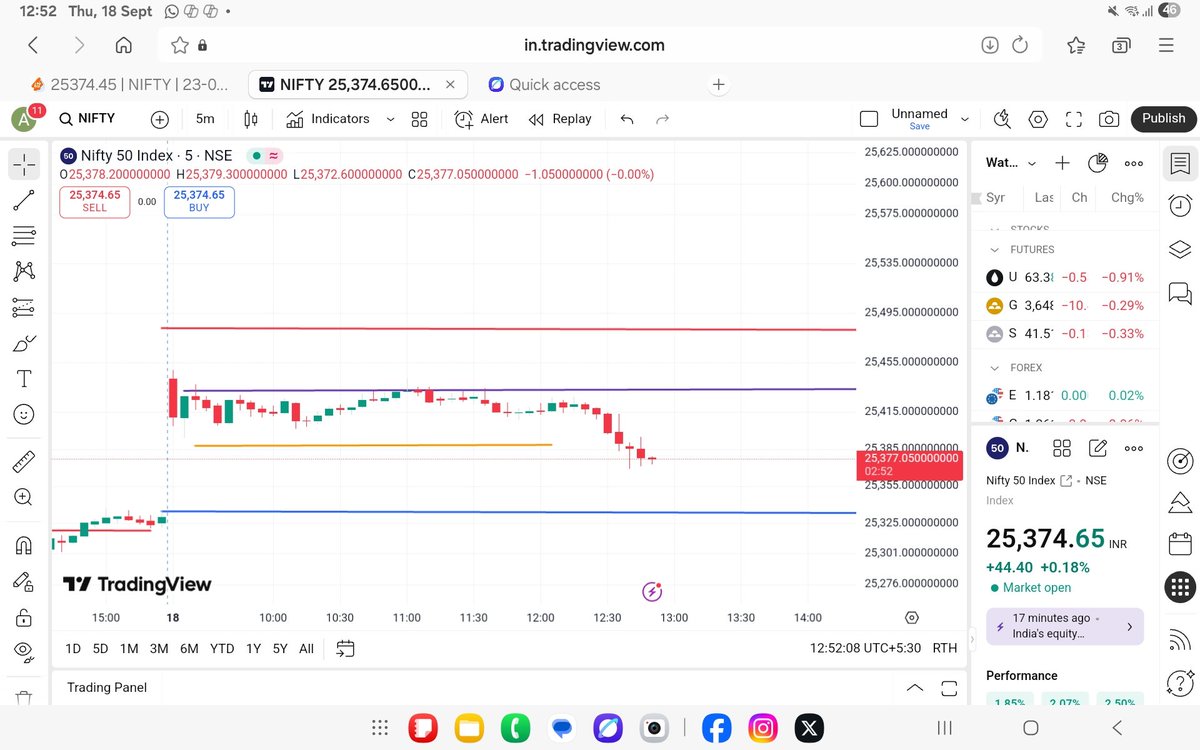
Task: Open the forecasting and measurement tools
Action: pyautogui.click(x=24, y=307)
